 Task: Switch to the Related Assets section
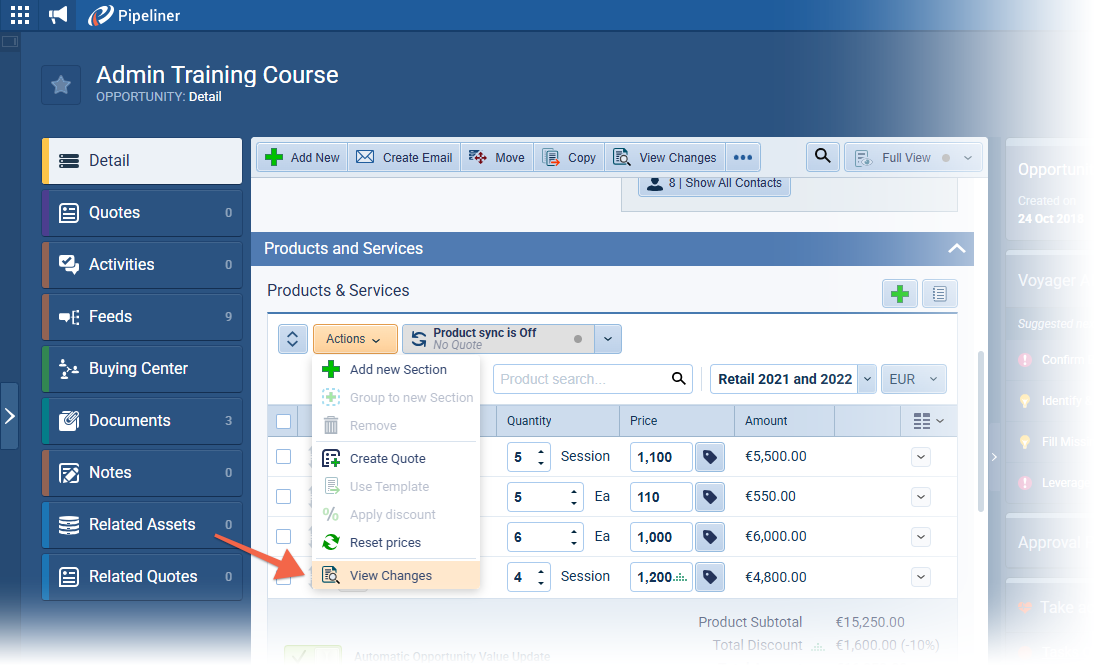pyautogui.click(x=141, y=524)
